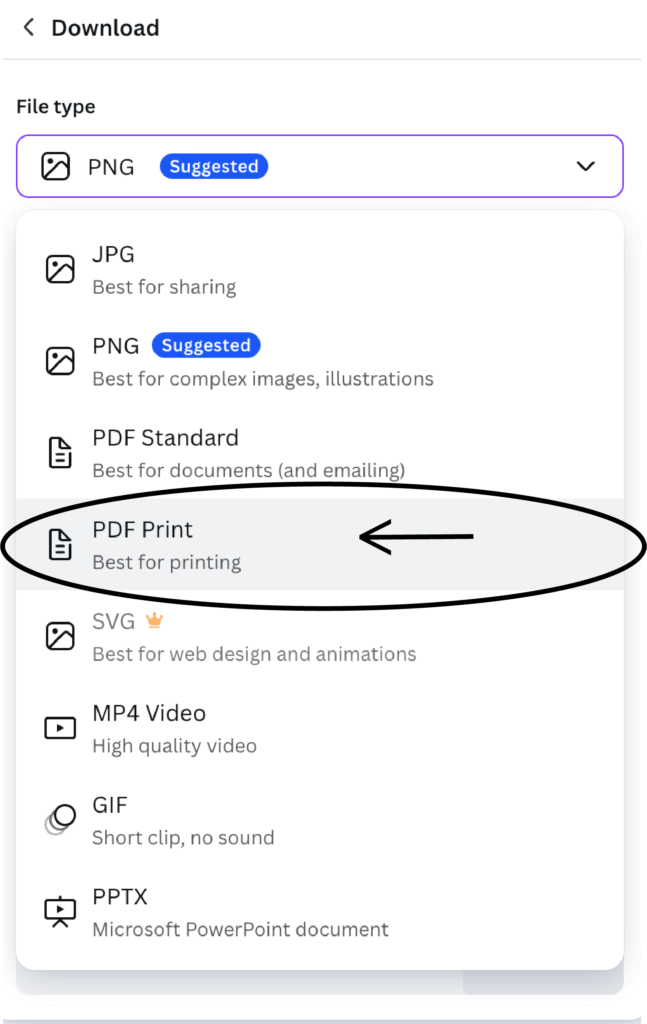
Task: Click the image icon beside SVG
Action: pyautogui.click(x=60, y=636)
